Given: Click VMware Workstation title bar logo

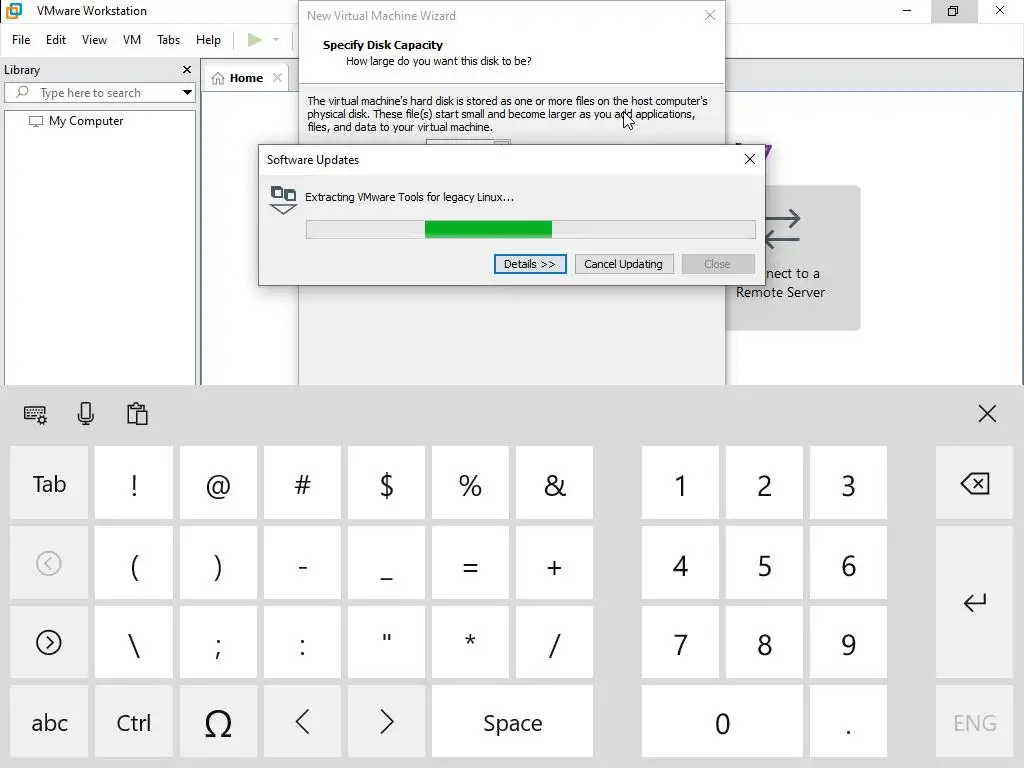Looking at the screenshot, I should (x=14, y=10).
